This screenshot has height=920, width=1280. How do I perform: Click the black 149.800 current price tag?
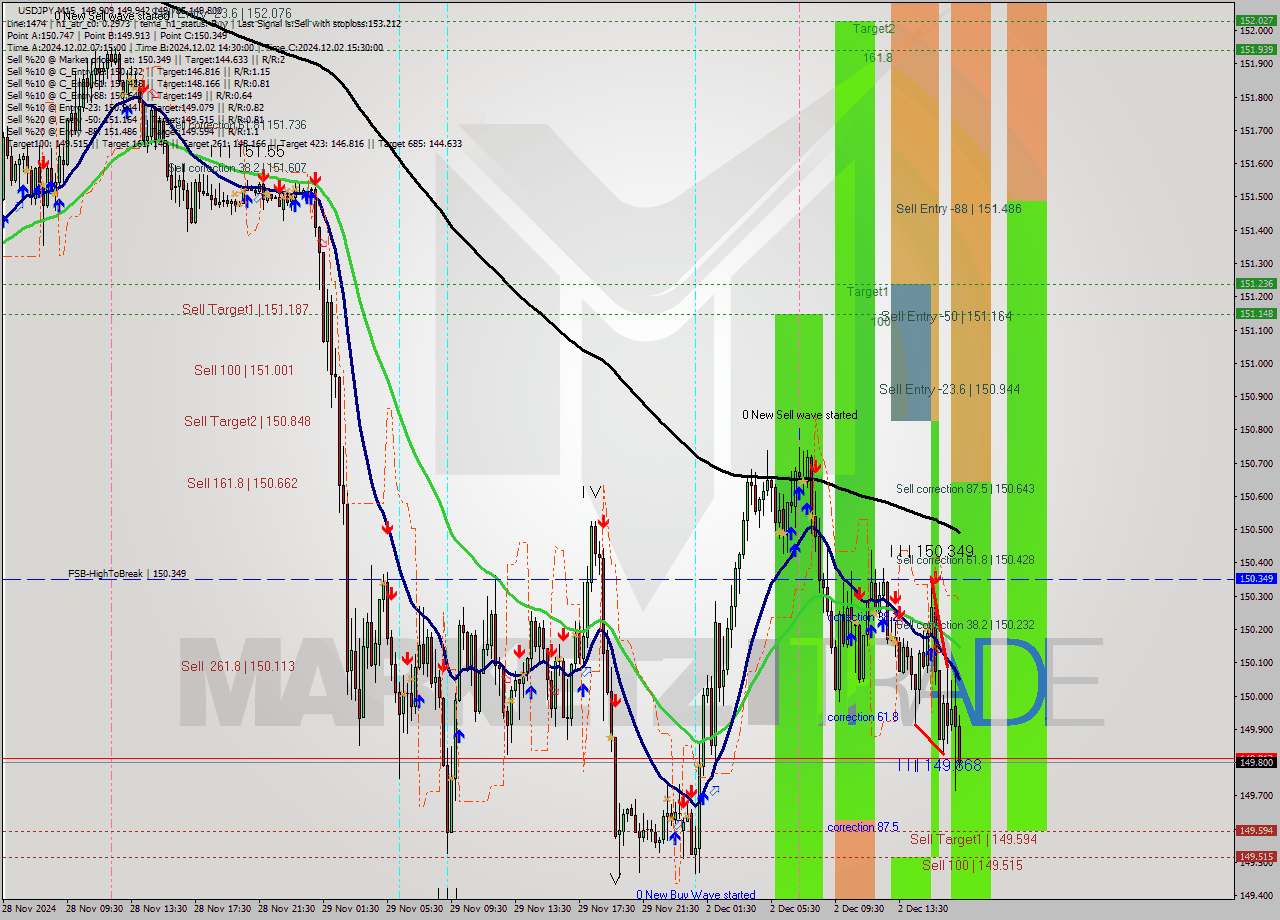coord(1256,762)
